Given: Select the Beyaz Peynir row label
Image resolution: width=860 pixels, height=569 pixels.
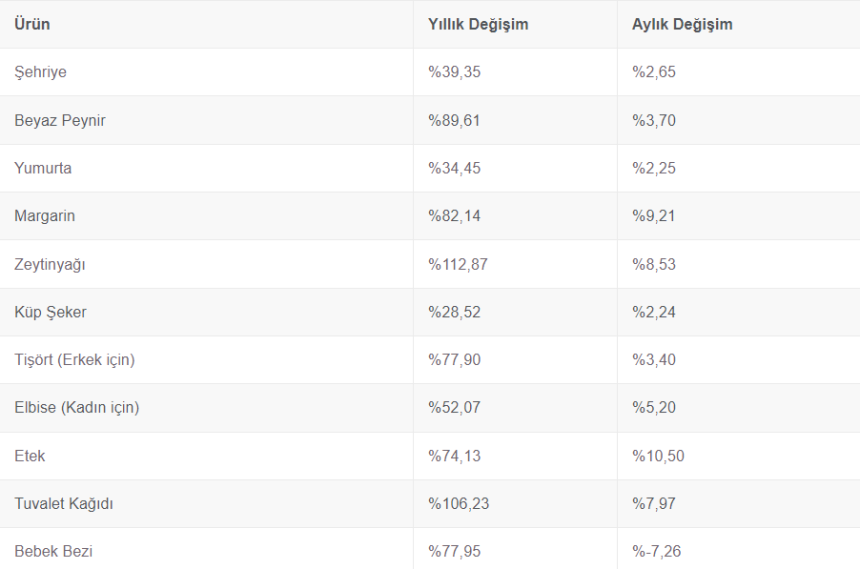Looking at the screenshot, I should click(x=59, y=120).
